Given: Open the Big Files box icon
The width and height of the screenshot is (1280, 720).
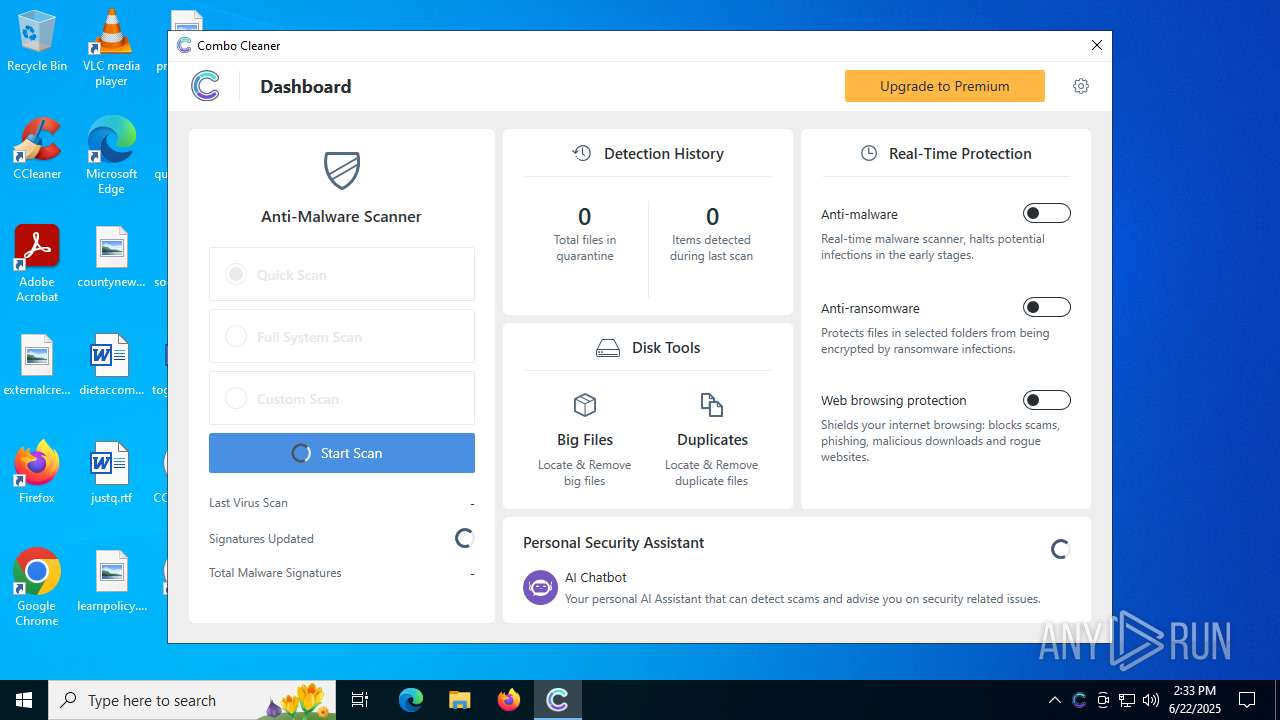Looking at the screenshot, I should [585, 405].
